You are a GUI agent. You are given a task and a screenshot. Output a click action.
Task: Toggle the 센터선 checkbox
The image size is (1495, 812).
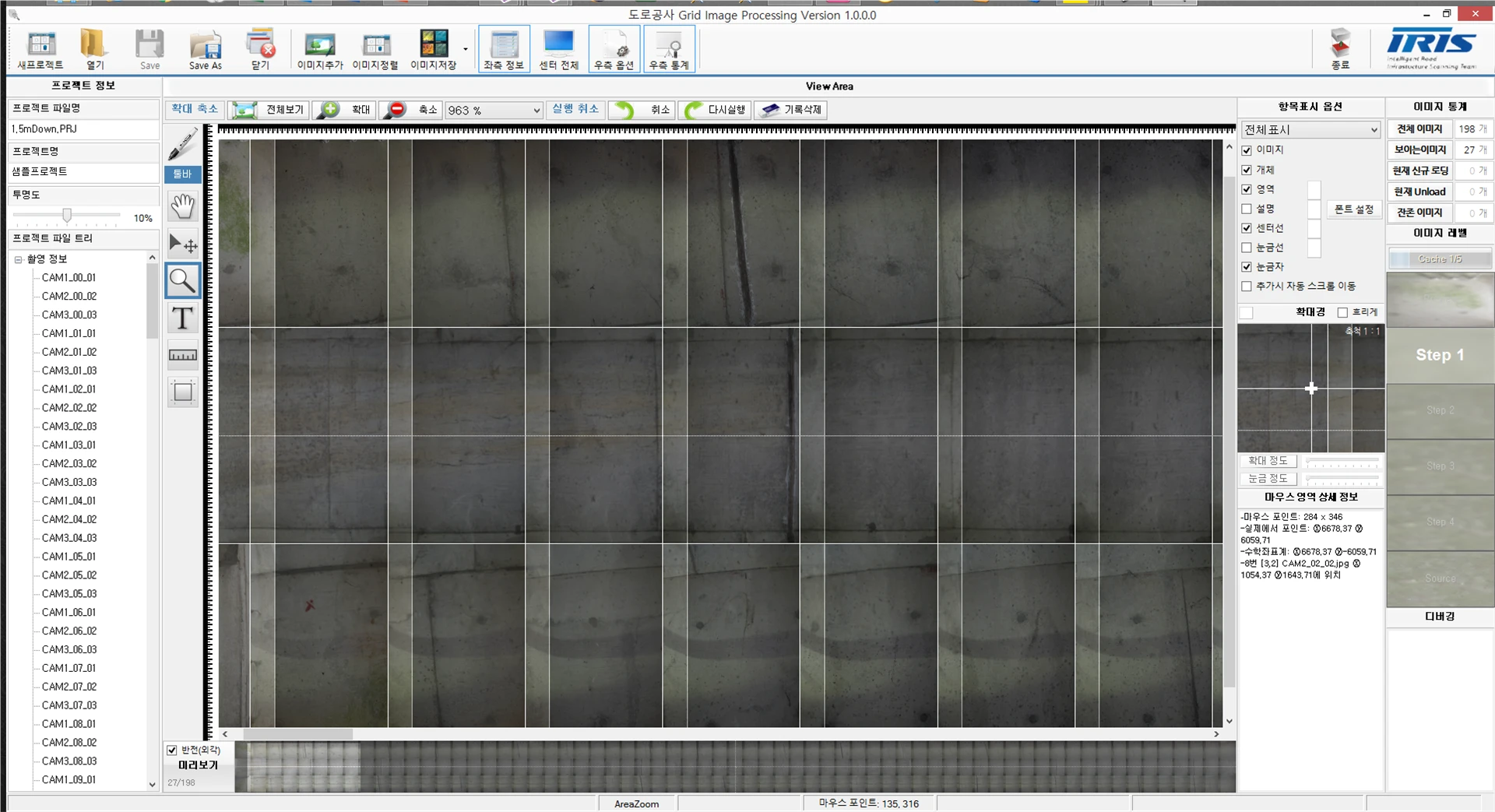(1247, 228)
